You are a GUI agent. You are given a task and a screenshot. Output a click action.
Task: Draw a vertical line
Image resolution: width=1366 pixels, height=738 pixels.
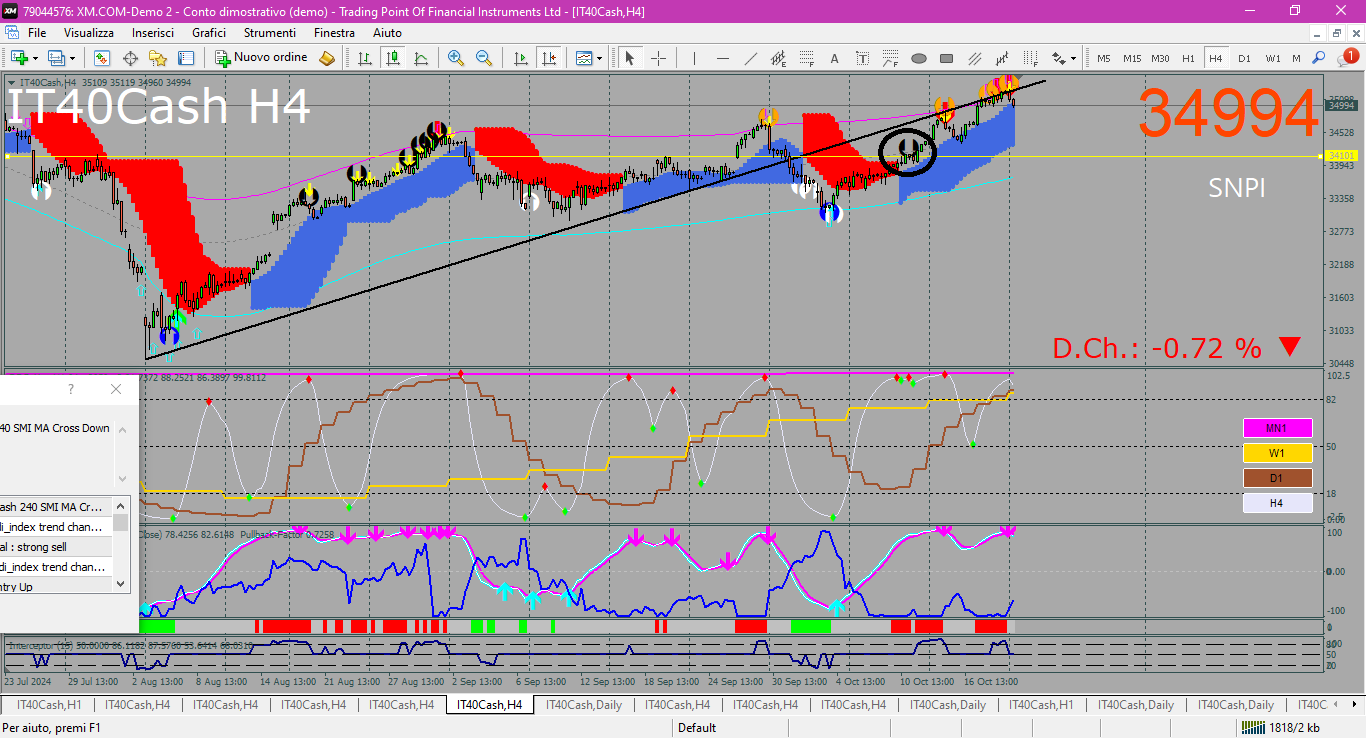[x=693, y=58]
